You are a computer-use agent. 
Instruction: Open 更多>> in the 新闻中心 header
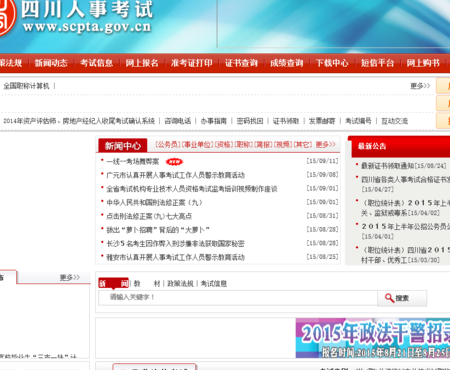tap(325, 145)
